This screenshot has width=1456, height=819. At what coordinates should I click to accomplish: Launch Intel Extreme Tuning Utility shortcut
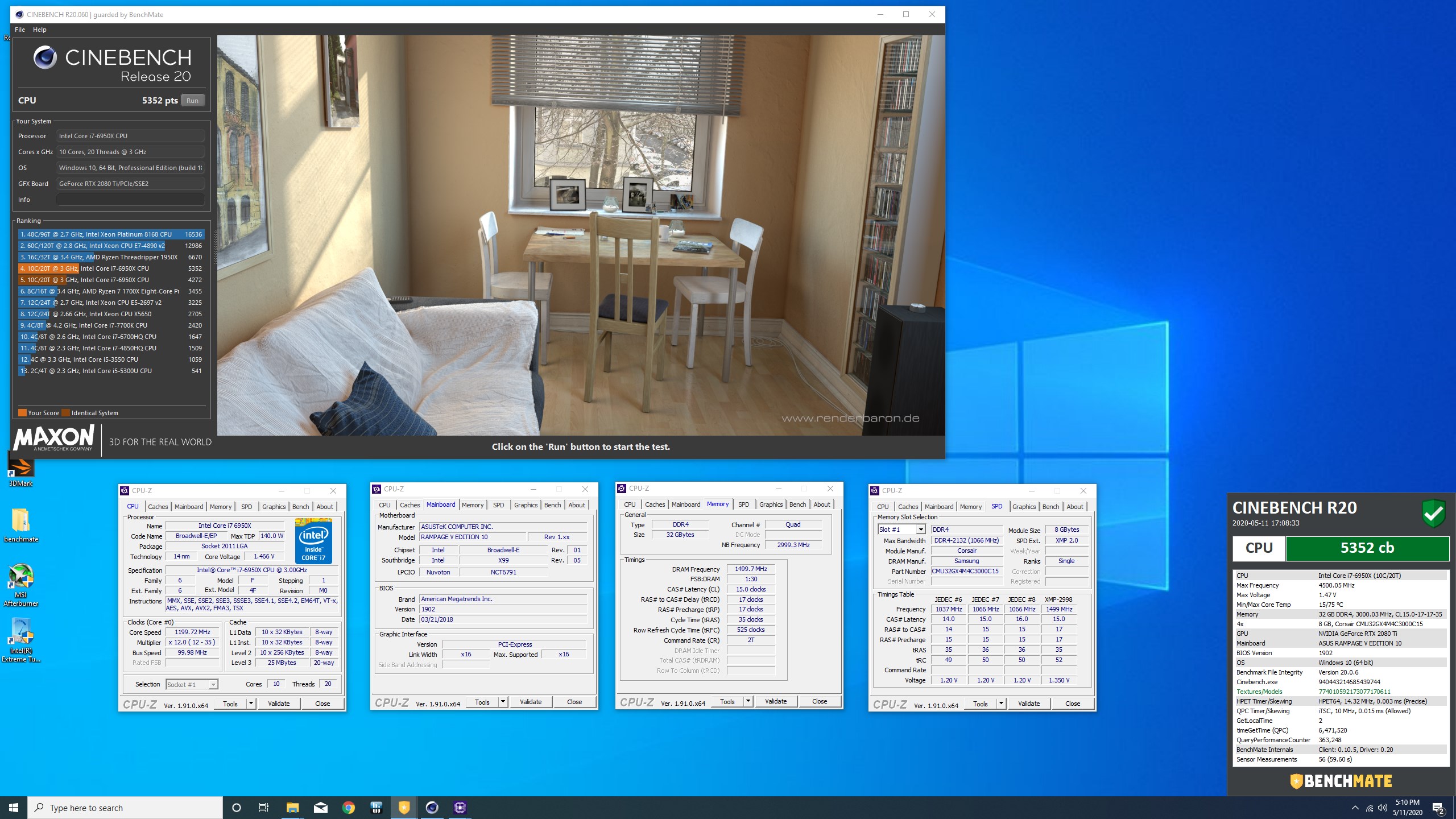(x=20, y=640)
